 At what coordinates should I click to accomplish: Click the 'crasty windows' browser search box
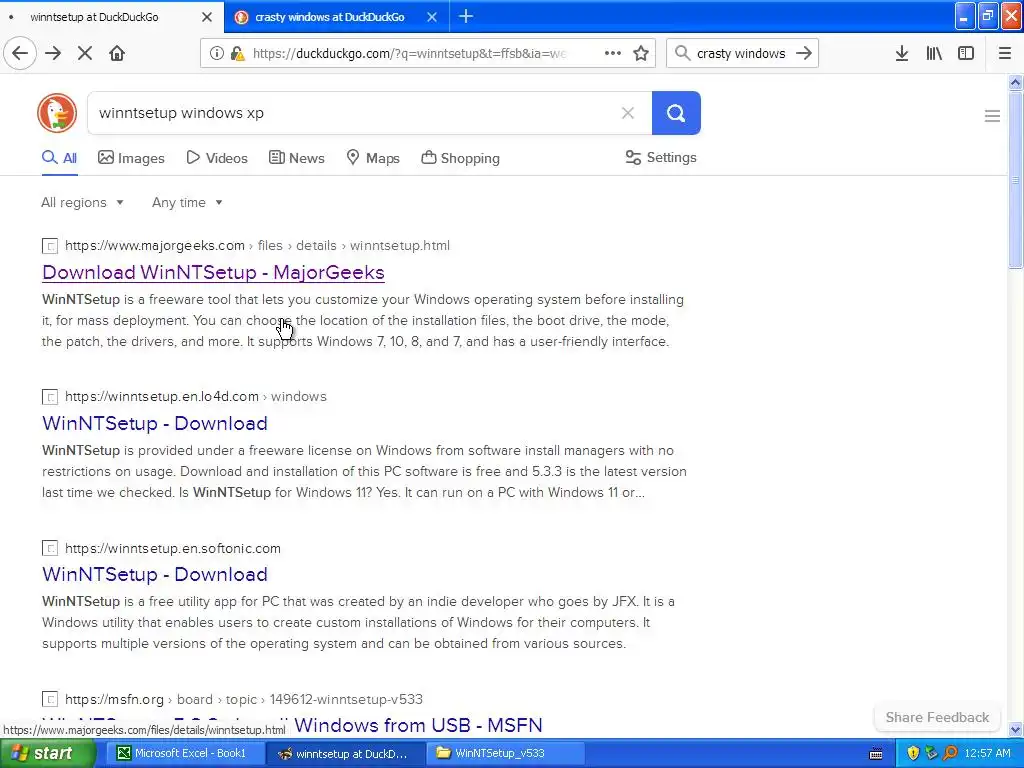tap(741, 54)
